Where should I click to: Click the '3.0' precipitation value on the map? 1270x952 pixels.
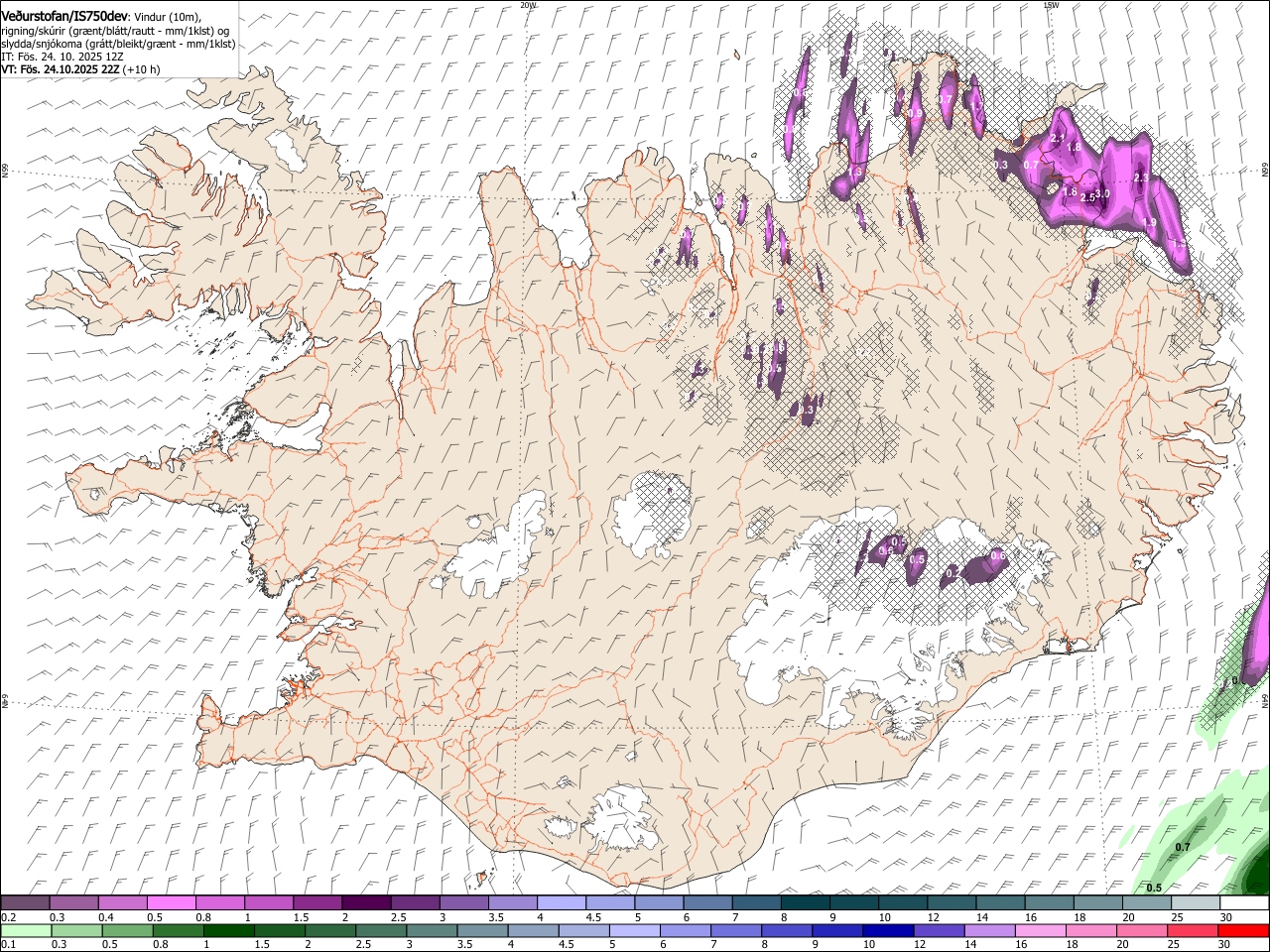tap(1102, 193)
